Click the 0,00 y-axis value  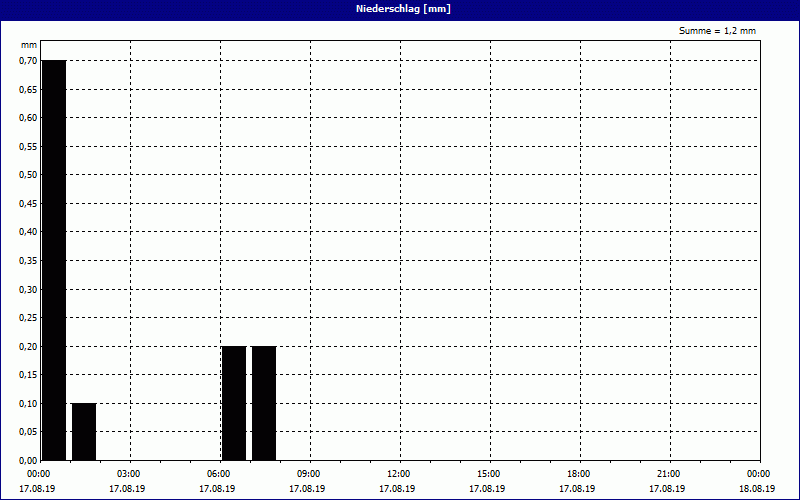tap(29, 461)
